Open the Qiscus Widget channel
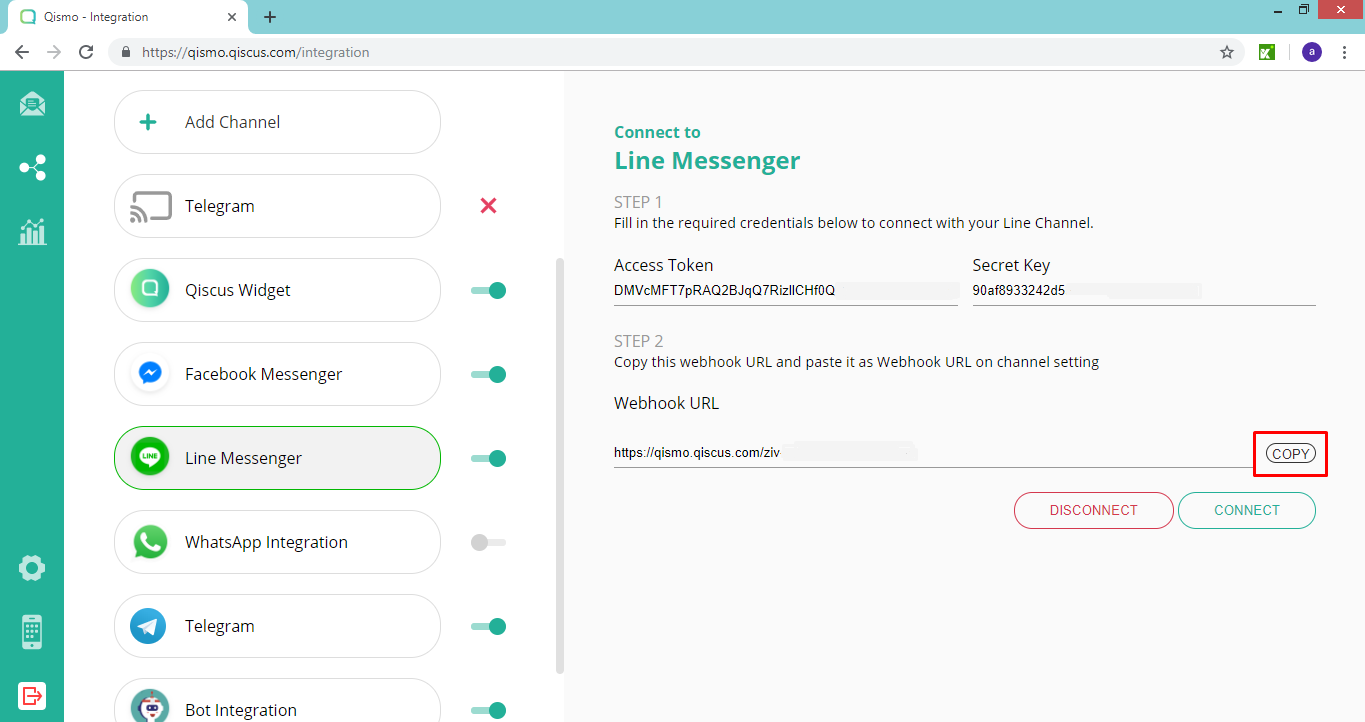Screen dimensions: 1365x722 click(277, 290)
